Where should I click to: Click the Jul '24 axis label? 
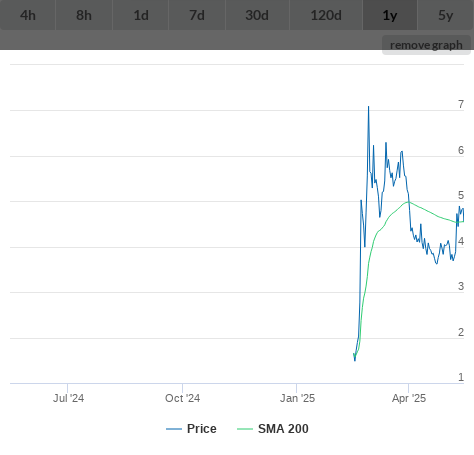(x=68, y=398)
